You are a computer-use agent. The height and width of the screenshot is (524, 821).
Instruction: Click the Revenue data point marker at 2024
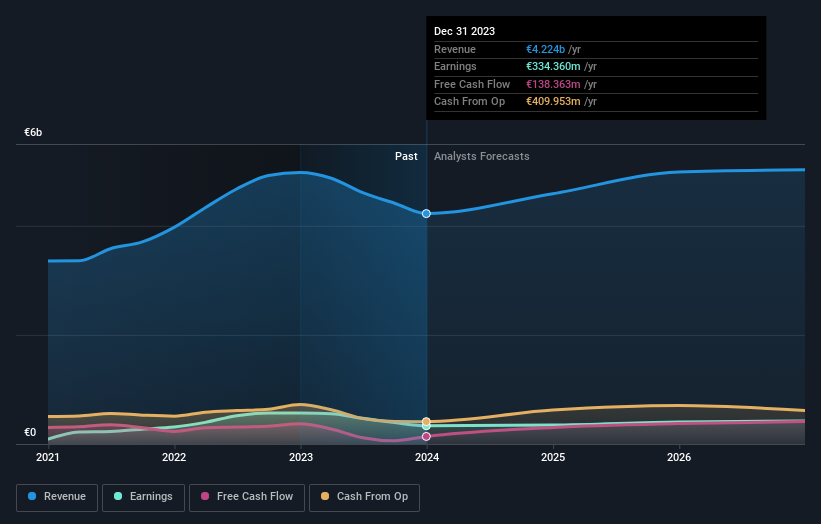tap(426, 214)
